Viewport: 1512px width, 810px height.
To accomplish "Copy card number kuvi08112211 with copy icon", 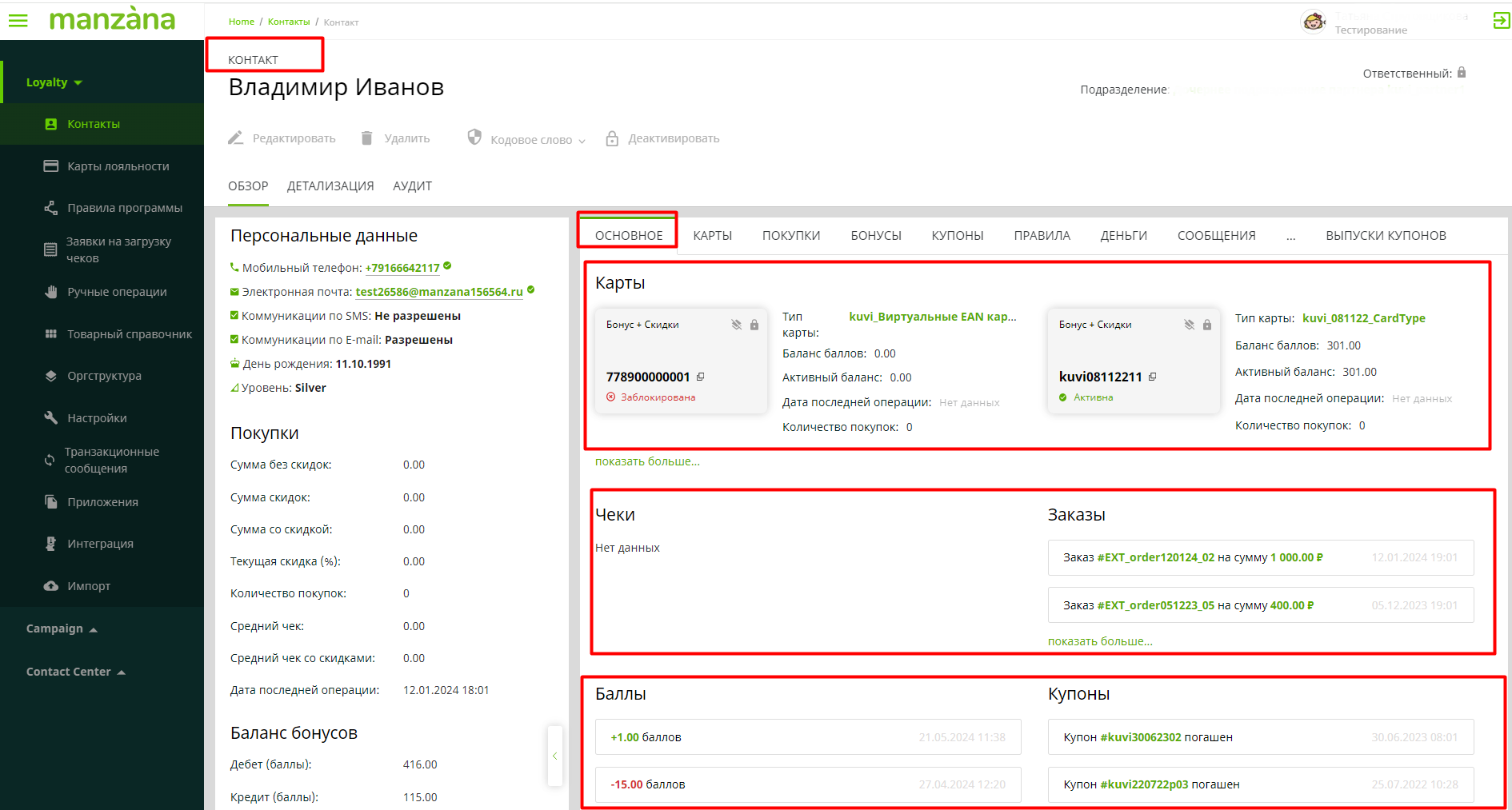I will (x=1153, y=377).
